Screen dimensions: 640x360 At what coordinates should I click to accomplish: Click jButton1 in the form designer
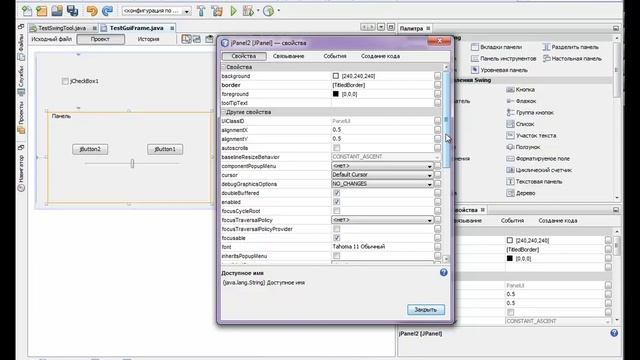click(x=165, y=149)
